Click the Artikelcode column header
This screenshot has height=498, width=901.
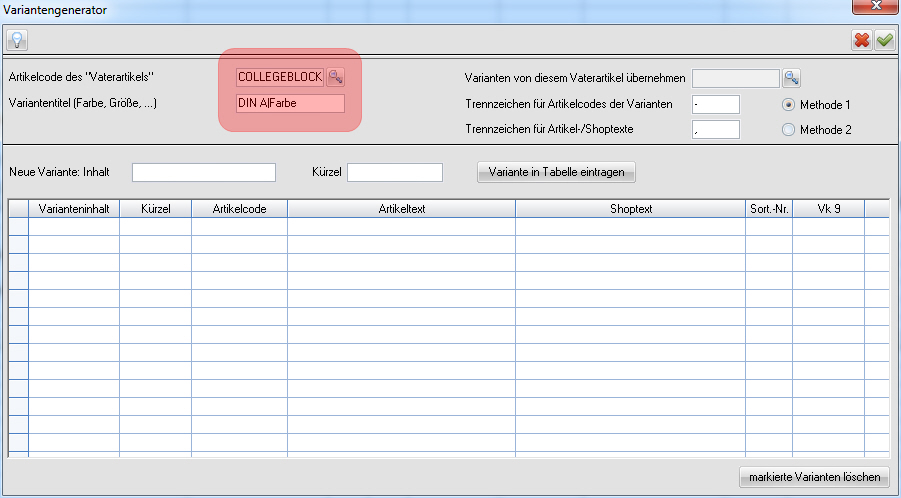pyautogui.click(x=239, y=208)
